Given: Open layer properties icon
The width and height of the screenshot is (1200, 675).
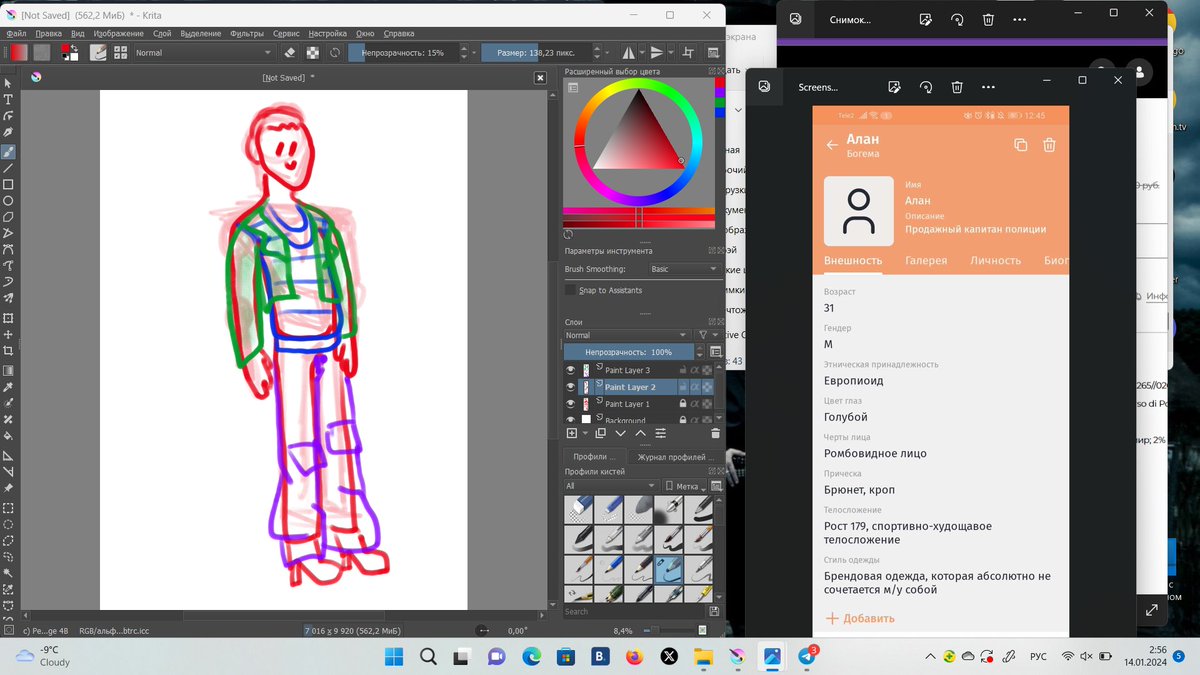Looking at the screenshot, I should pyautogui.click(x=661, y=433).
